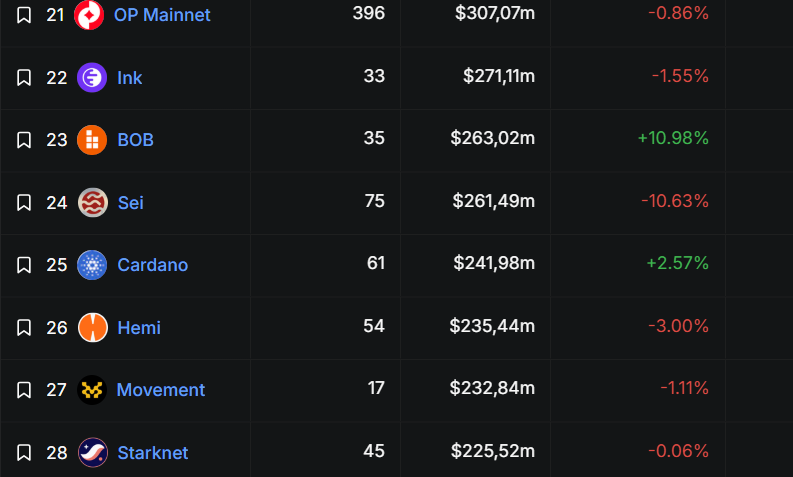This screenshot has height=477, width=793.
Task: Click the purple Ink chain logo
Action: click(x=92, y=77)
